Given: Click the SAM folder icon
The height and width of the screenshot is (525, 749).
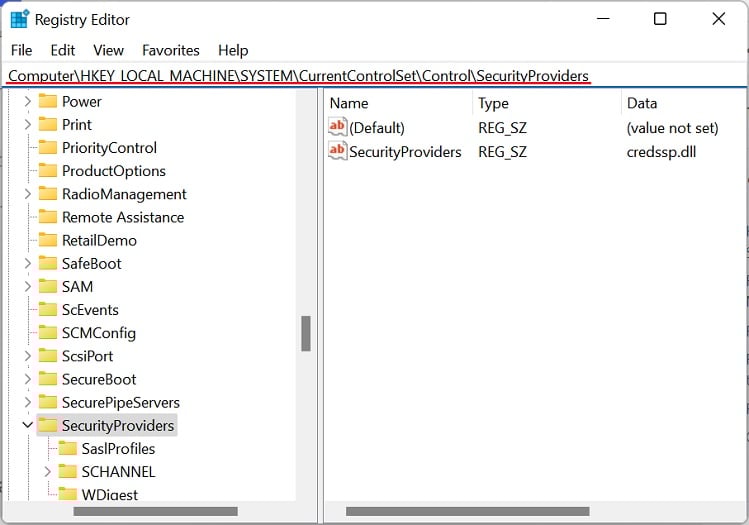Looking at the screenshot, I should pyautogui.click(x=47, y=286).
